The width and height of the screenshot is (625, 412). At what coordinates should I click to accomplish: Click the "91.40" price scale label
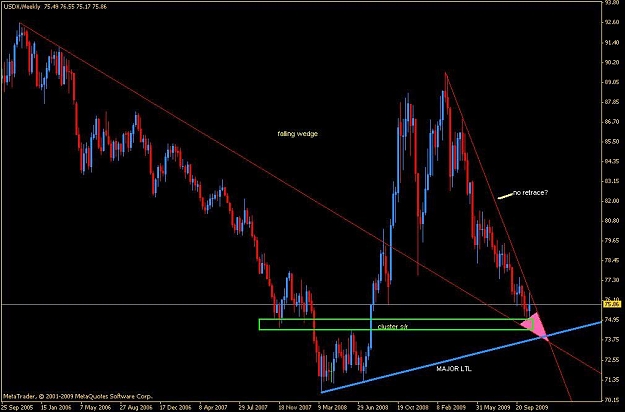(x=612, y=43)
